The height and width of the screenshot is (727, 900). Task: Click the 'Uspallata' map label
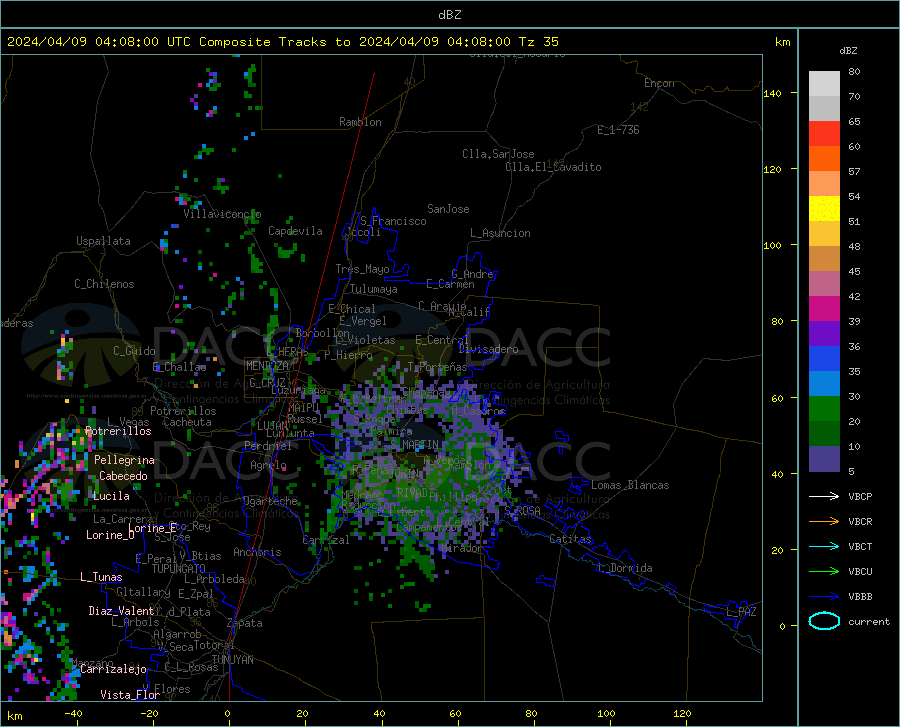103,241
